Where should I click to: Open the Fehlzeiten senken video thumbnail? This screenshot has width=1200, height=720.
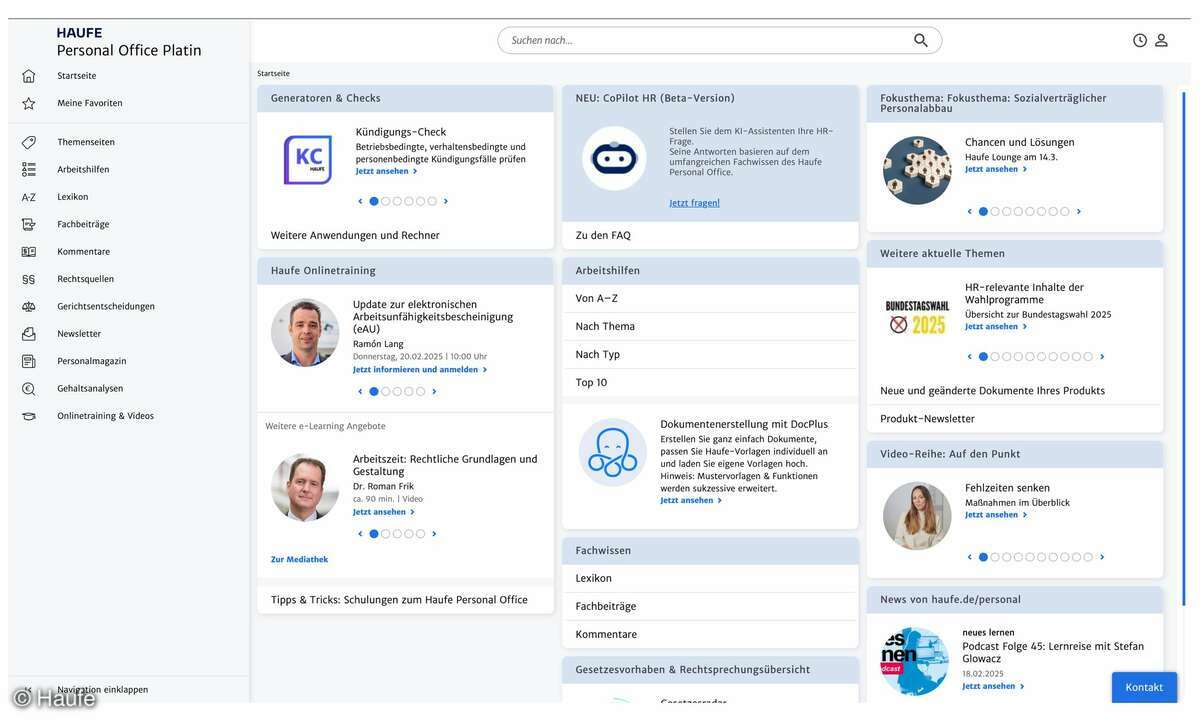click(x=917, y=516)
